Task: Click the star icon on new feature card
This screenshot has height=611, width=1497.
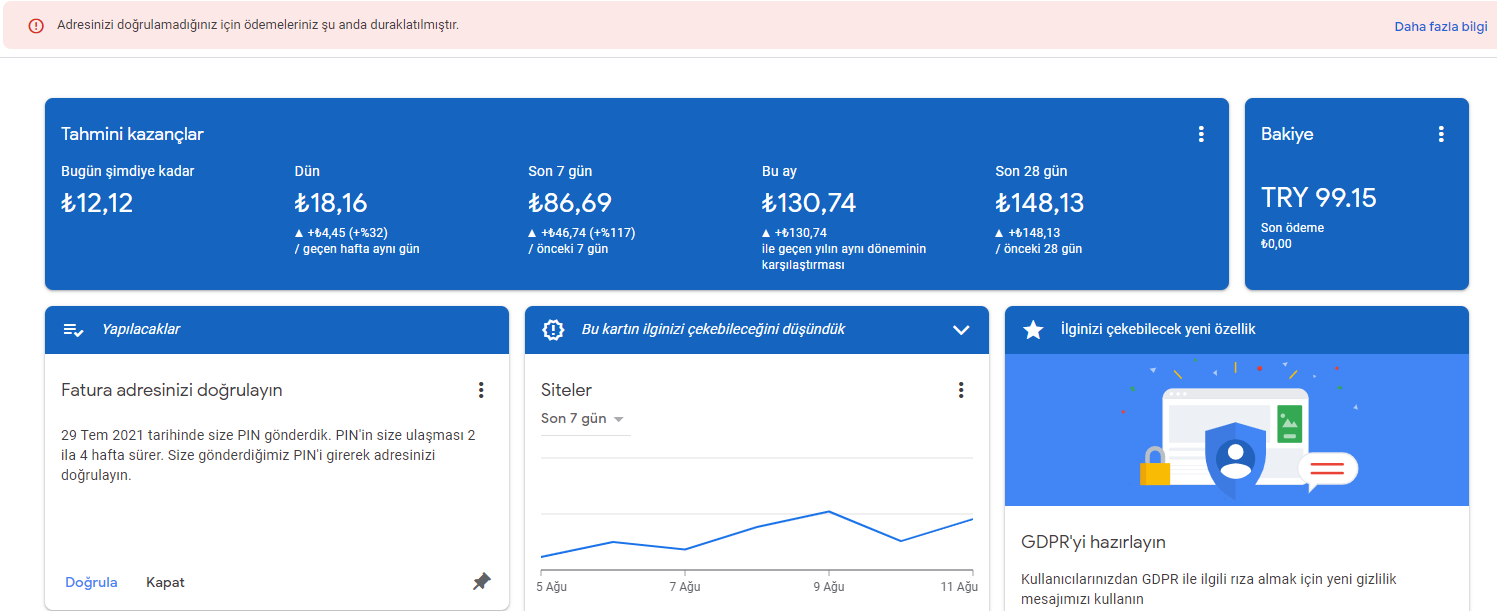Action: click(1033, 330)
